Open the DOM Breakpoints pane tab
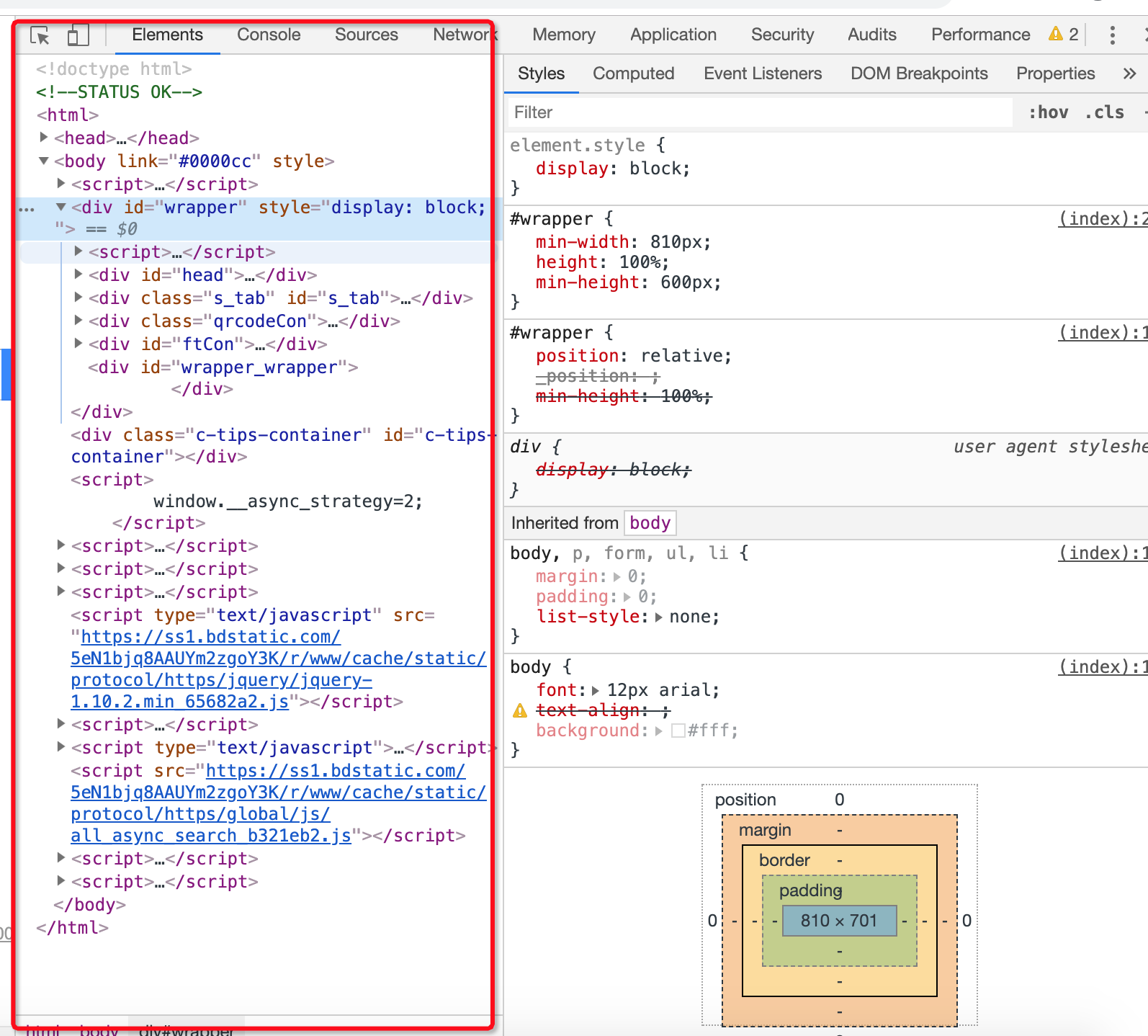The image size is (1148, 1036). pyautogui.click(x=919, y=73)
